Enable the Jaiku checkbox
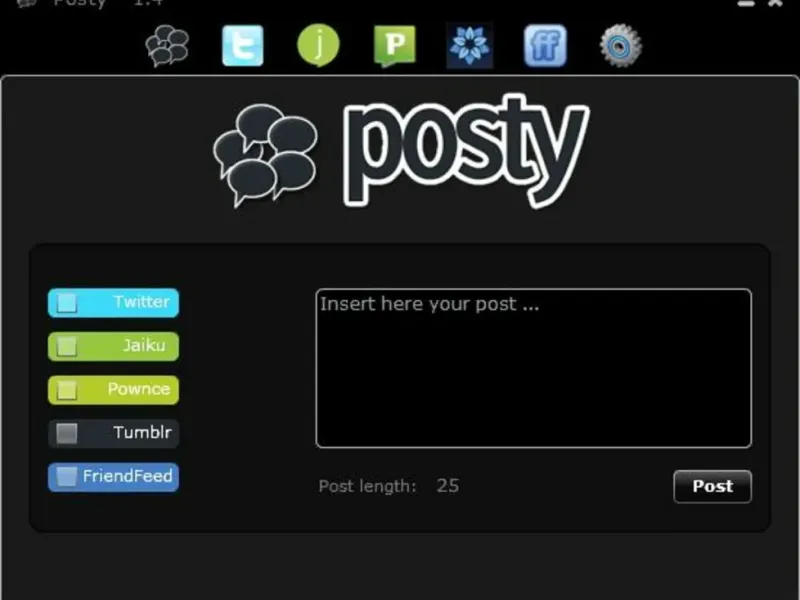 coord(67,346)
